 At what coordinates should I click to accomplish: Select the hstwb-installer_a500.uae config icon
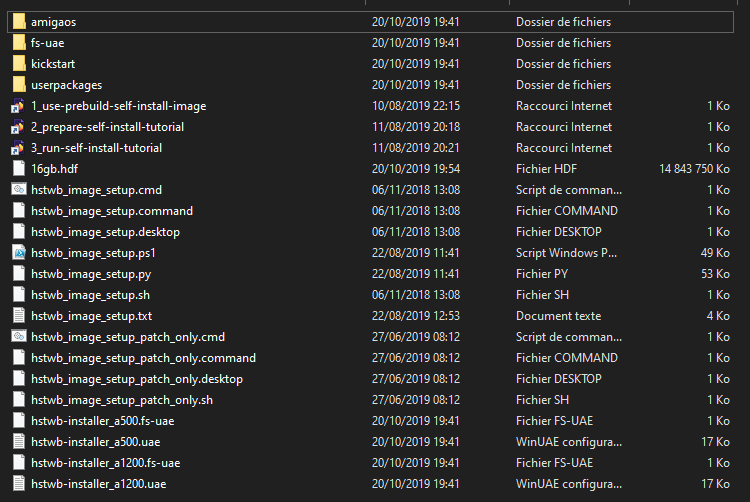point(19,442)
